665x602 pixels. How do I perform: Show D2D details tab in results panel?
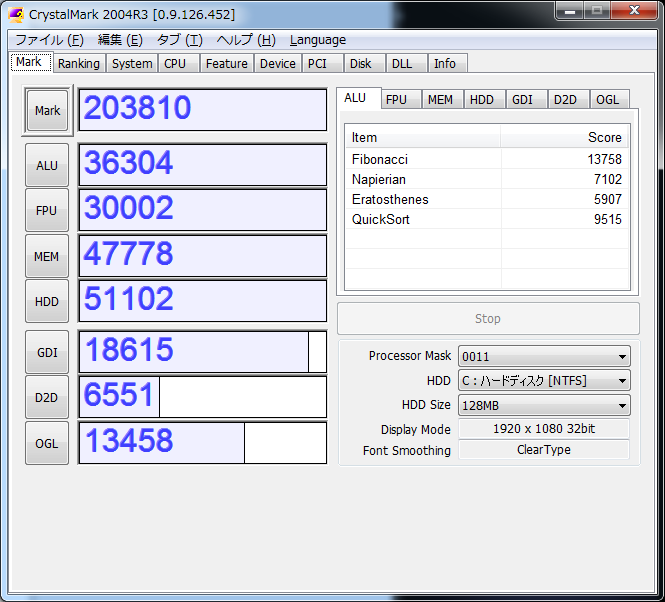tap(568, 99)
